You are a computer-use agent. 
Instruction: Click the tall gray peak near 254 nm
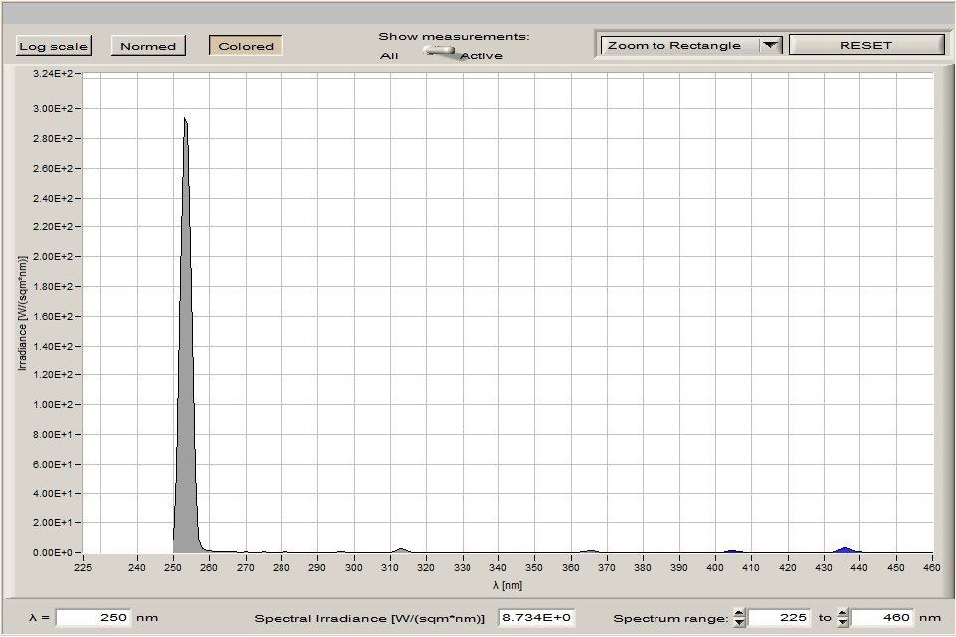(185, 366)
